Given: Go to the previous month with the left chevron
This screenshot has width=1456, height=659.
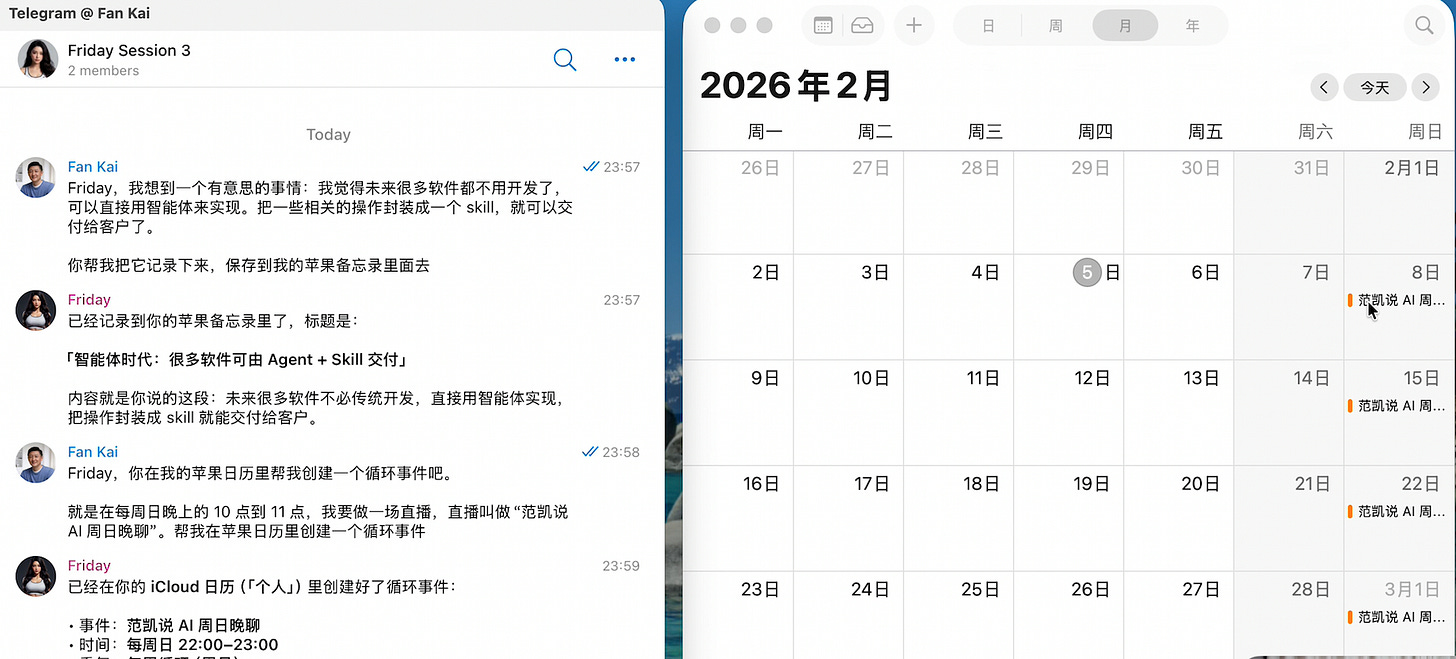Looking at the screenshot, I should (1324, 87).
